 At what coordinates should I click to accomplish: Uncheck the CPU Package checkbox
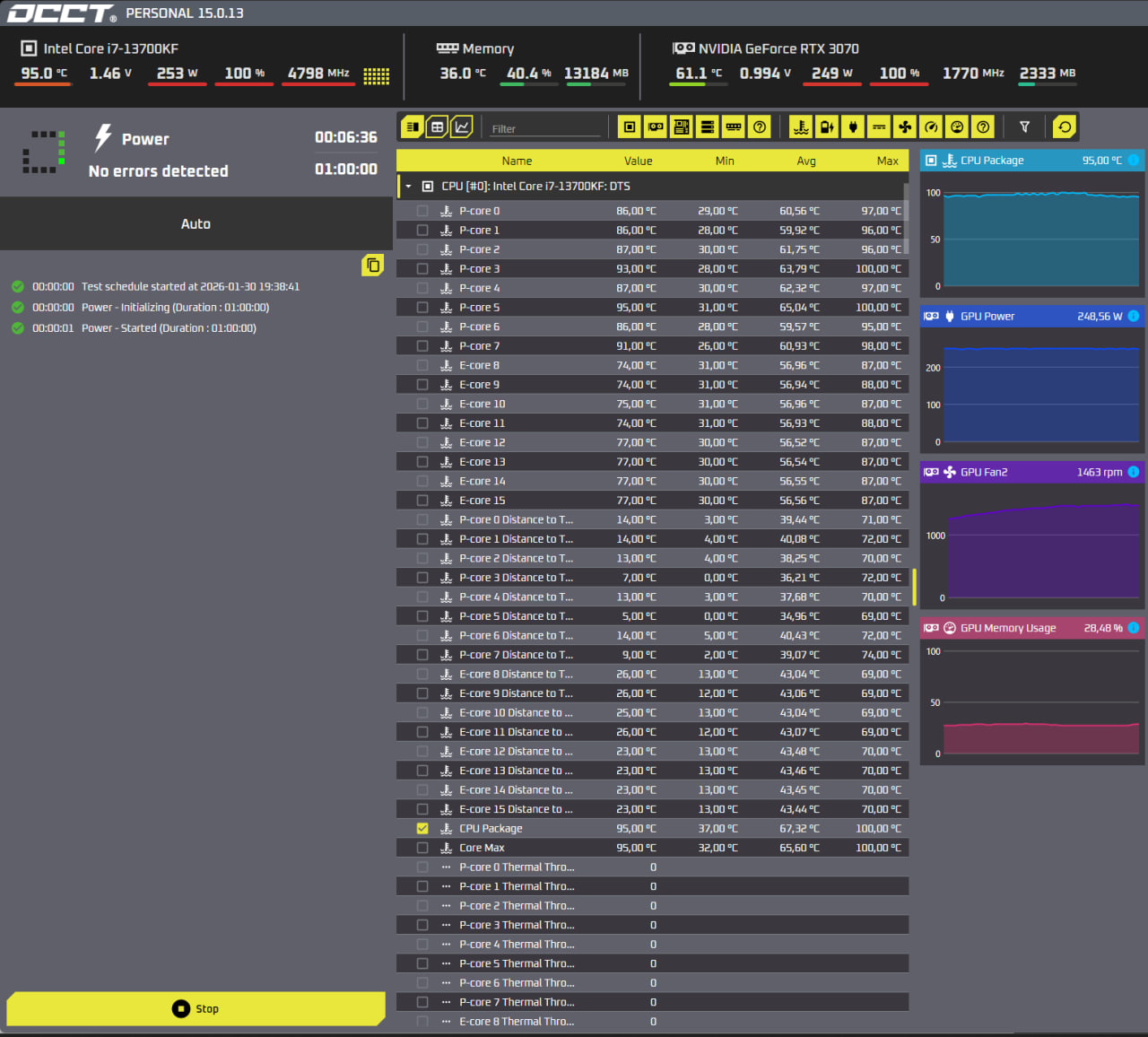pyautogui.click(x=422, y=829)
